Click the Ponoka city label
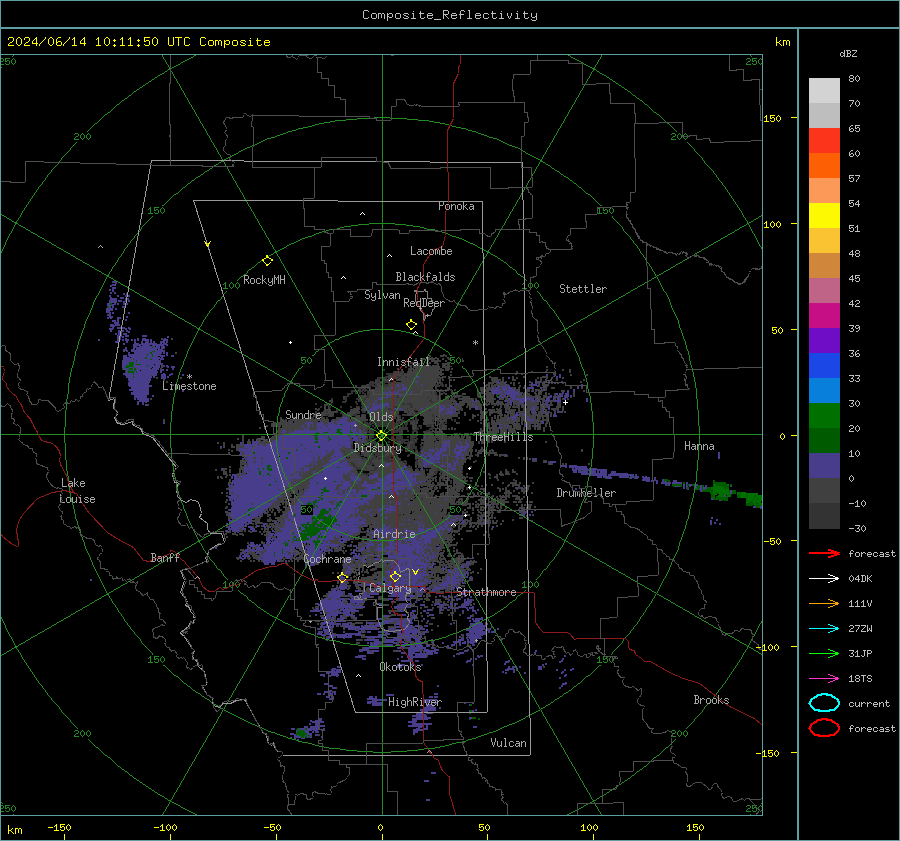This screenshot has width=900, height=841. click(x=456, y=206)
